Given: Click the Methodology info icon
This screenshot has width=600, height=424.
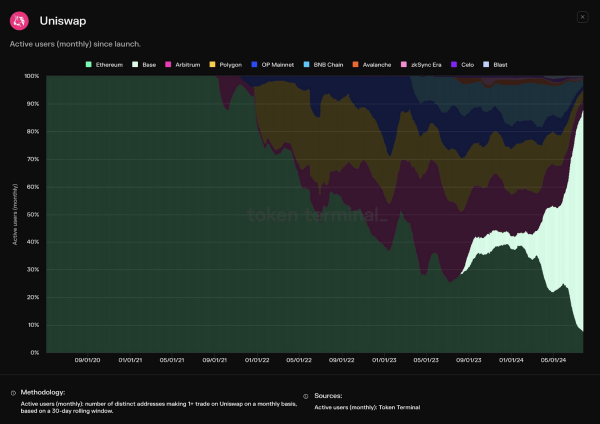Looking at the screenshot, I should tap(12, 394).
